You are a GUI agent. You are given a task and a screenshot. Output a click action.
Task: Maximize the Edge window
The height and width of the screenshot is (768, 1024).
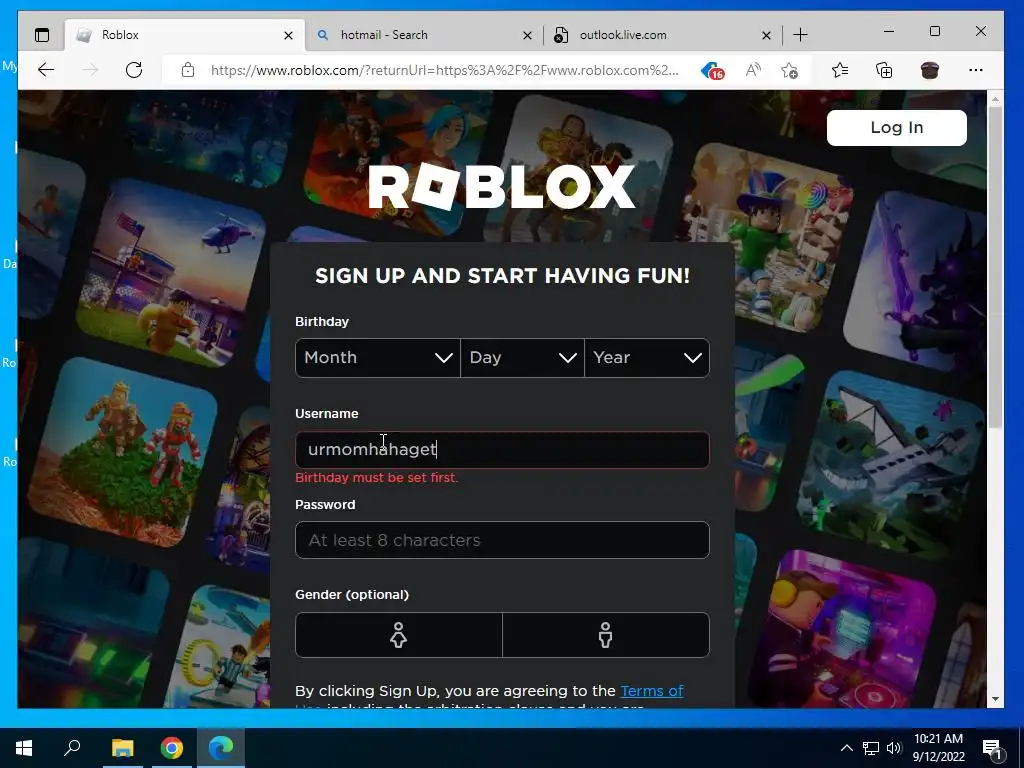(x=935, y=31)
